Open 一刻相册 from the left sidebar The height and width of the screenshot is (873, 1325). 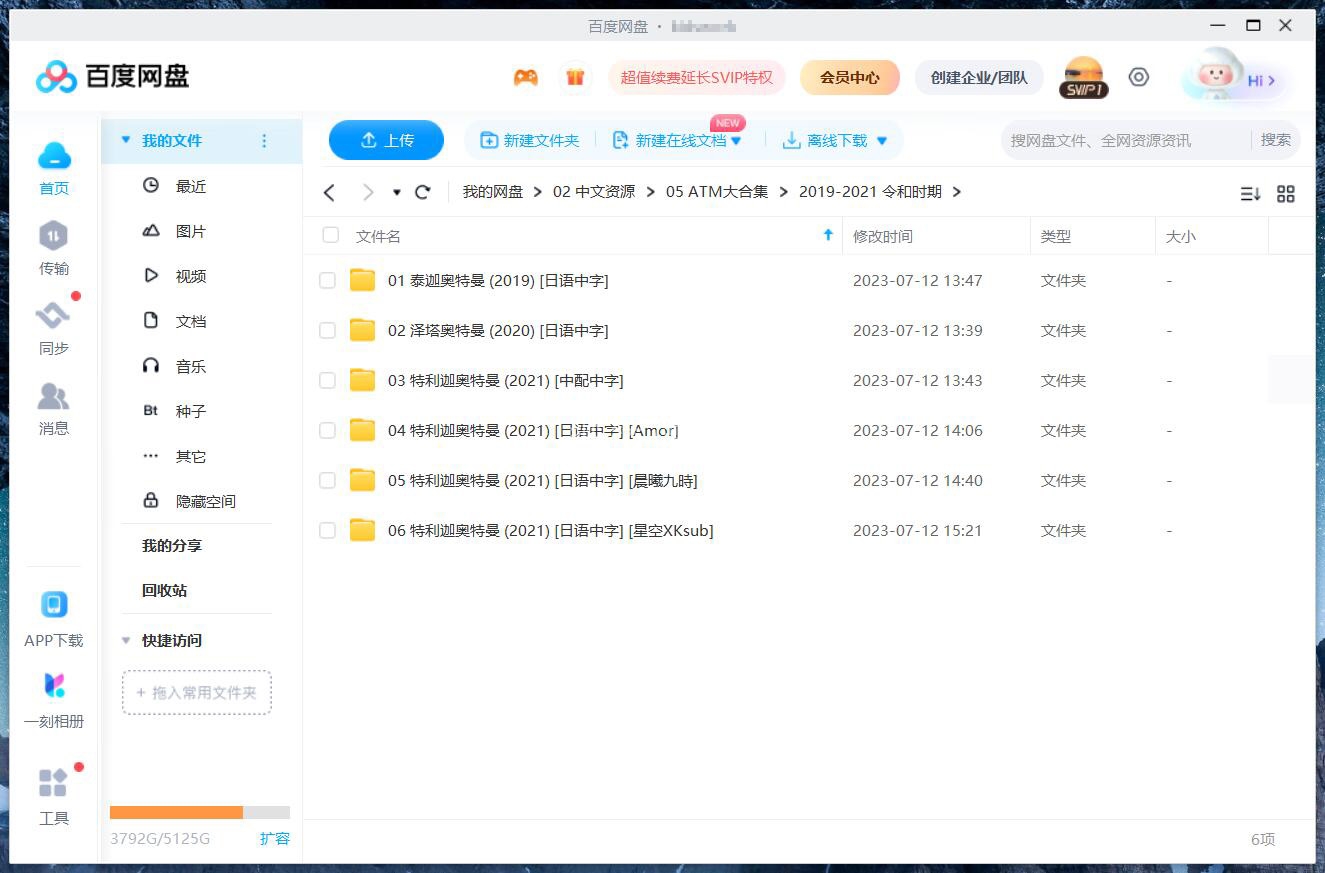[x=53, y=700]
